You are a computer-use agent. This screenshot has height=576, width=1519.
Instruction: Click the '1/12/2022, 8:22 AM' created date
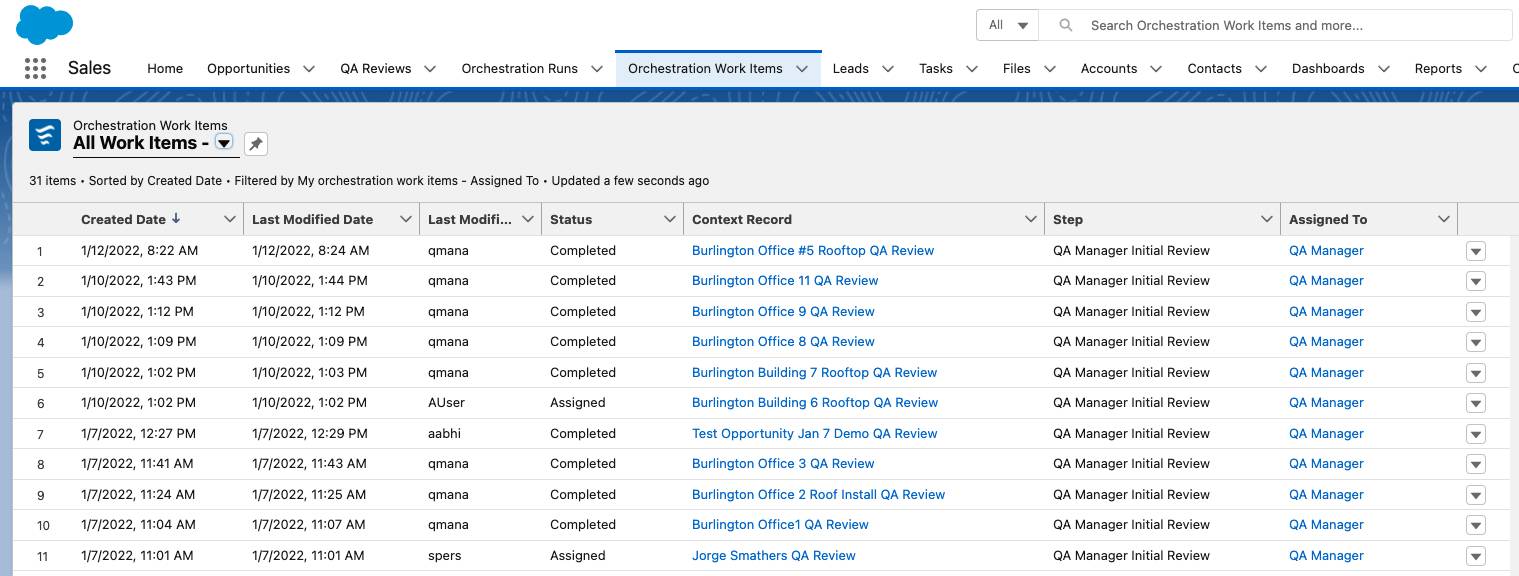coord(139,251)
